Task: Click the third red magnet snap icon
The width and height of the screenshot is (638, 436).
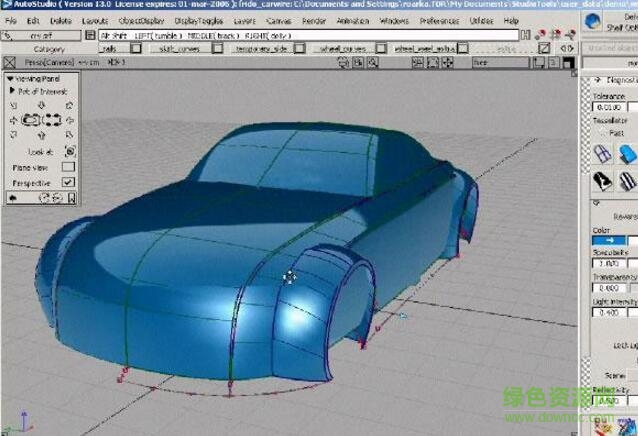Action: [x=571, y=35]
